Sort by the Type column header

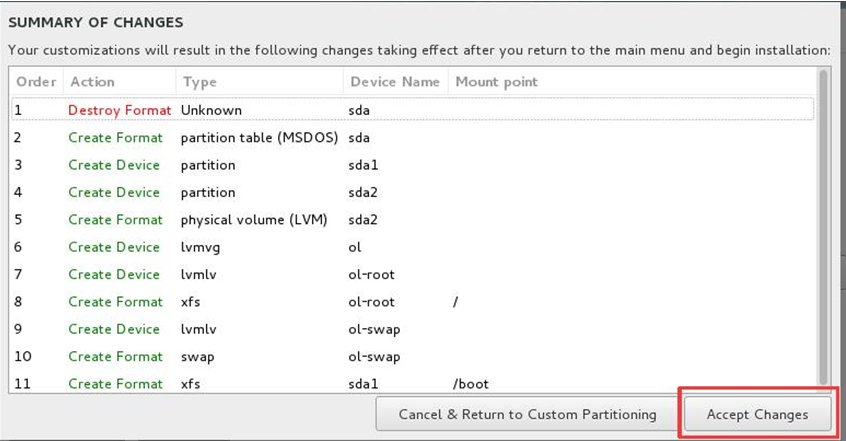click(260, 82)
